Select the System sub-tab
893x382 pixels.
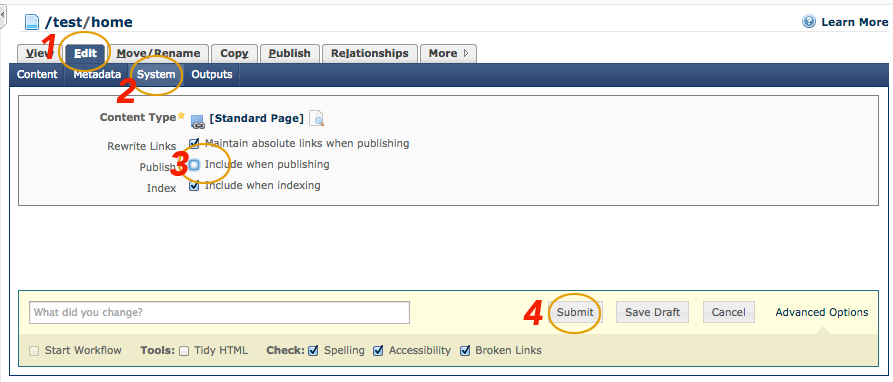click(156, 75)
